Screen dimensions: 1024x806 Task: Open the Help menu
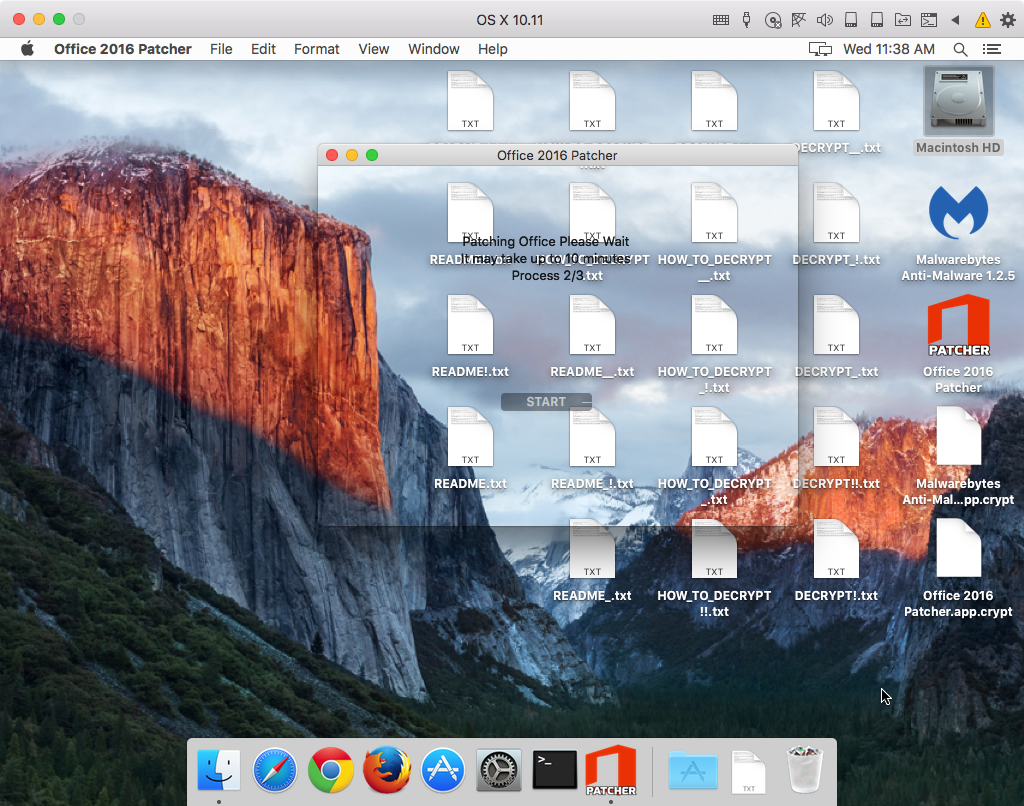[492, 49]
